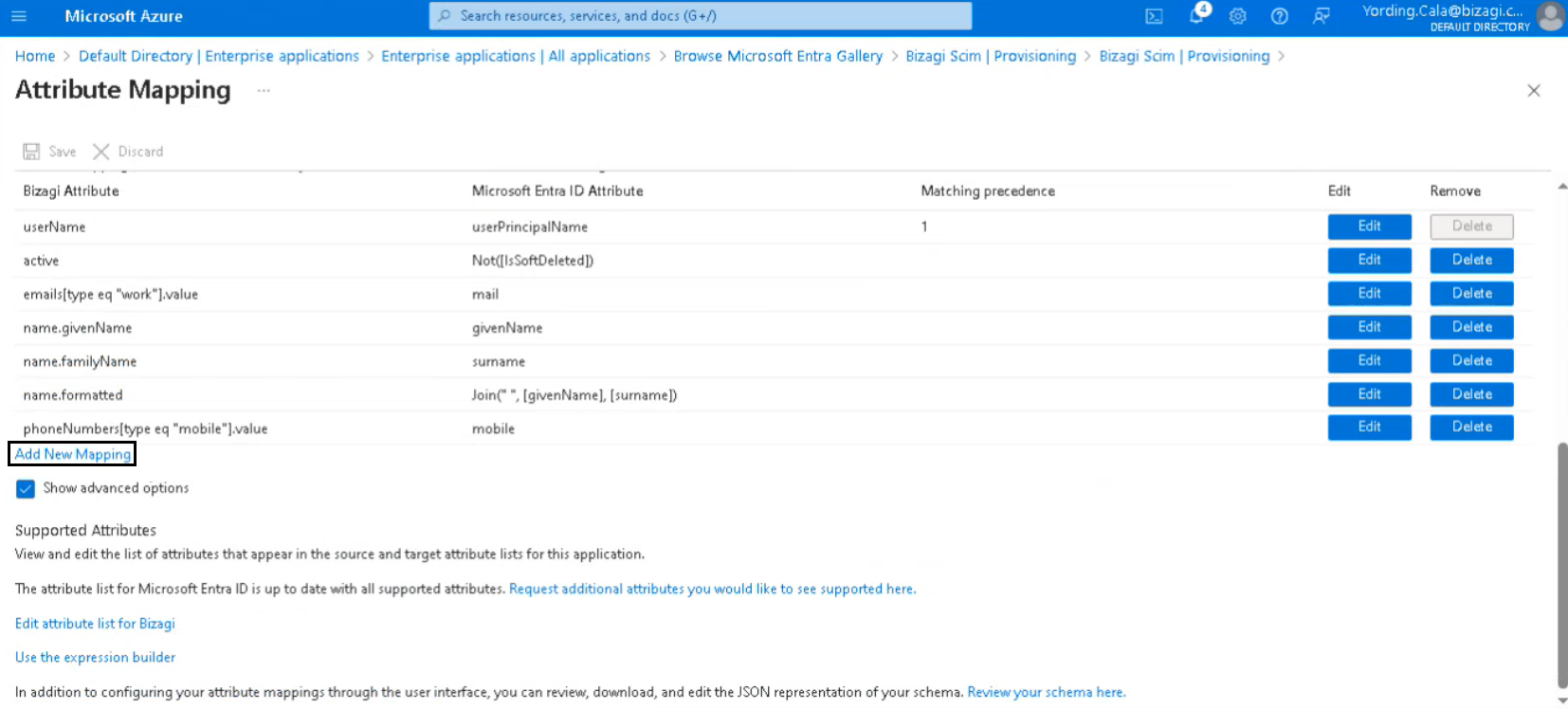
Task: Go to Home breadcrumb
Action: (x=35, y=56)
